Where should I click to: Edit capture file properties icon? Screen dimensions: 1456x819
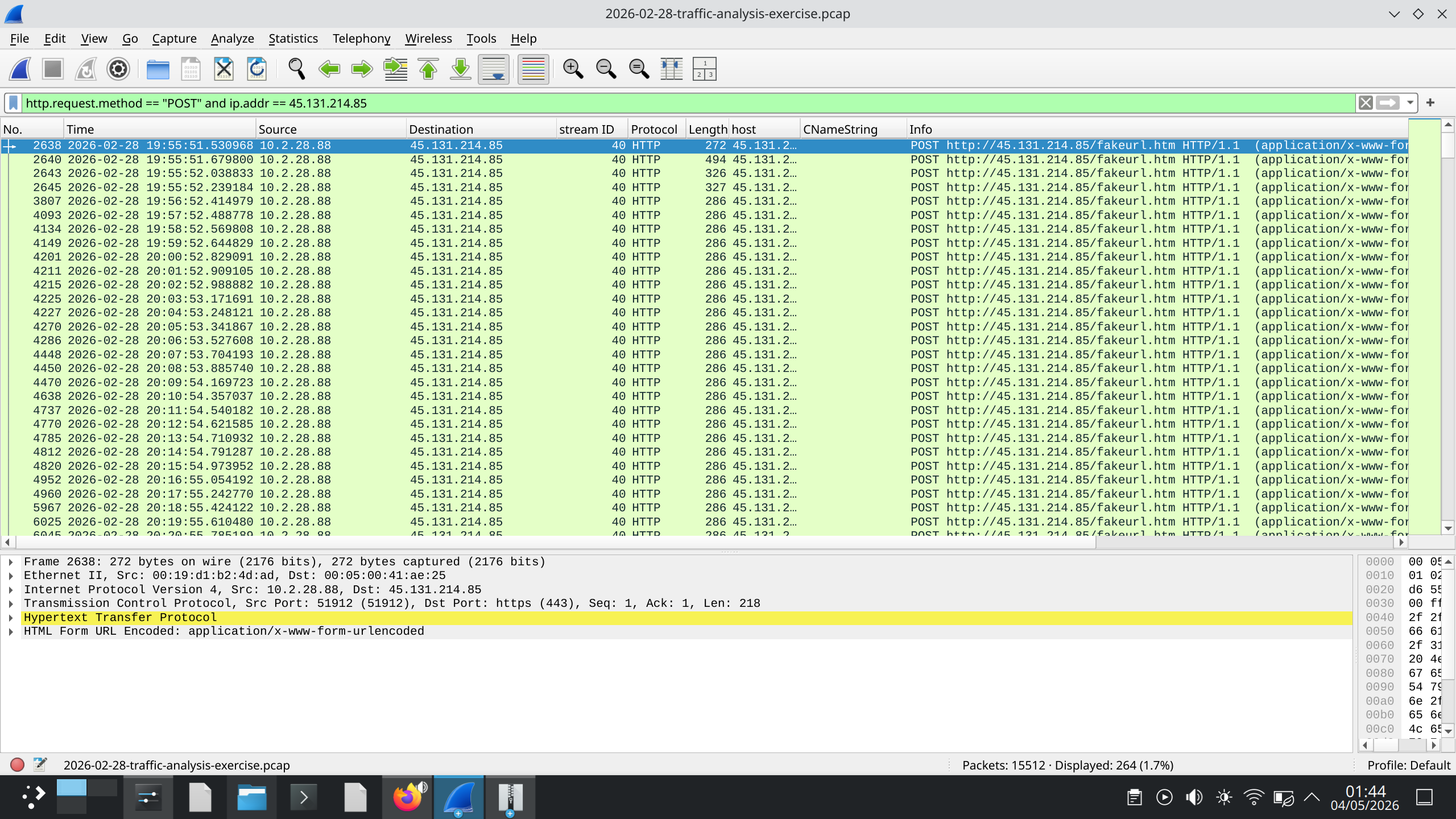[40, 765]
